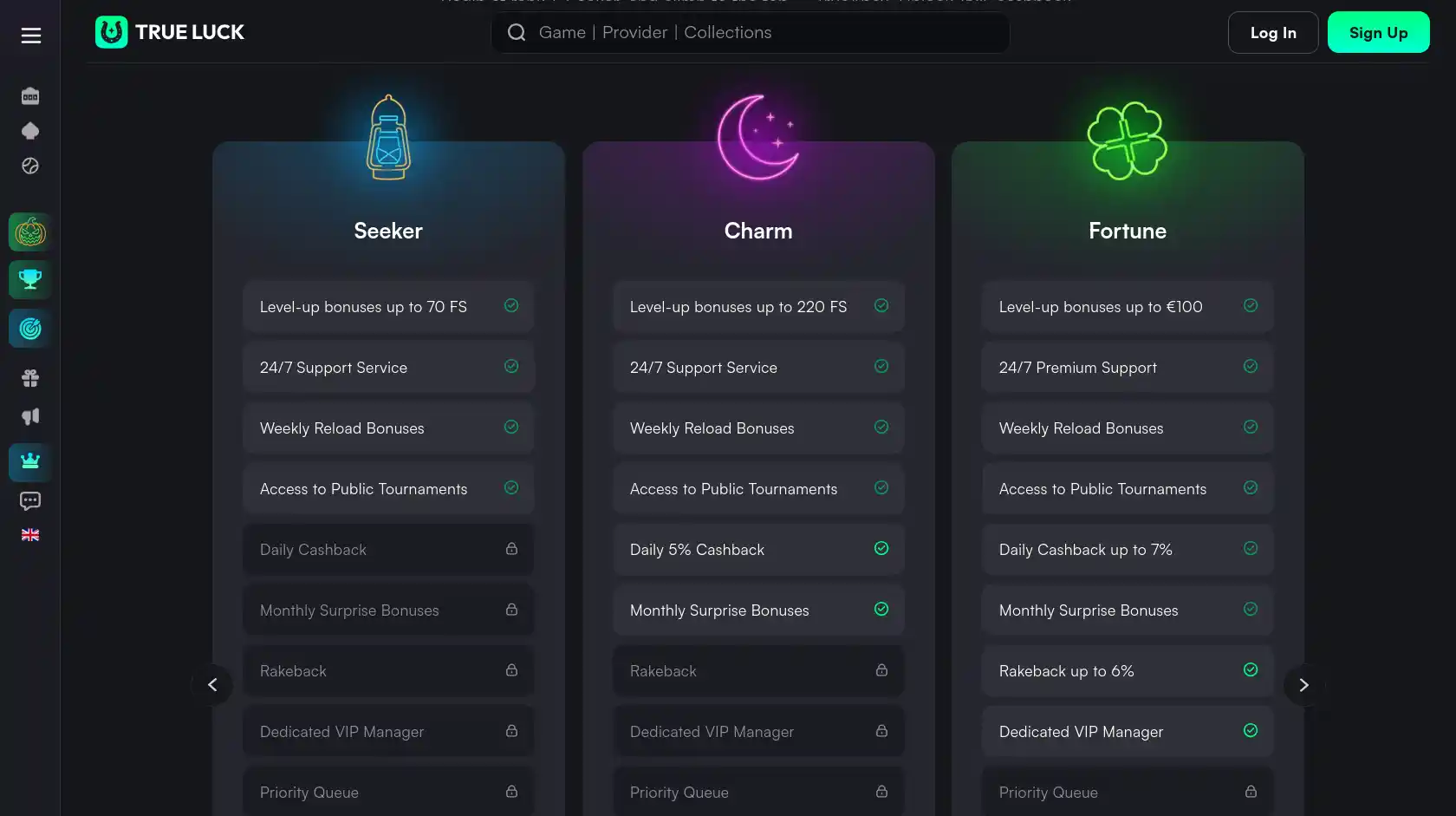Click the Seeker lantern icon
This screenshot has width=1456, height=816.
click(x=388, y=137)
